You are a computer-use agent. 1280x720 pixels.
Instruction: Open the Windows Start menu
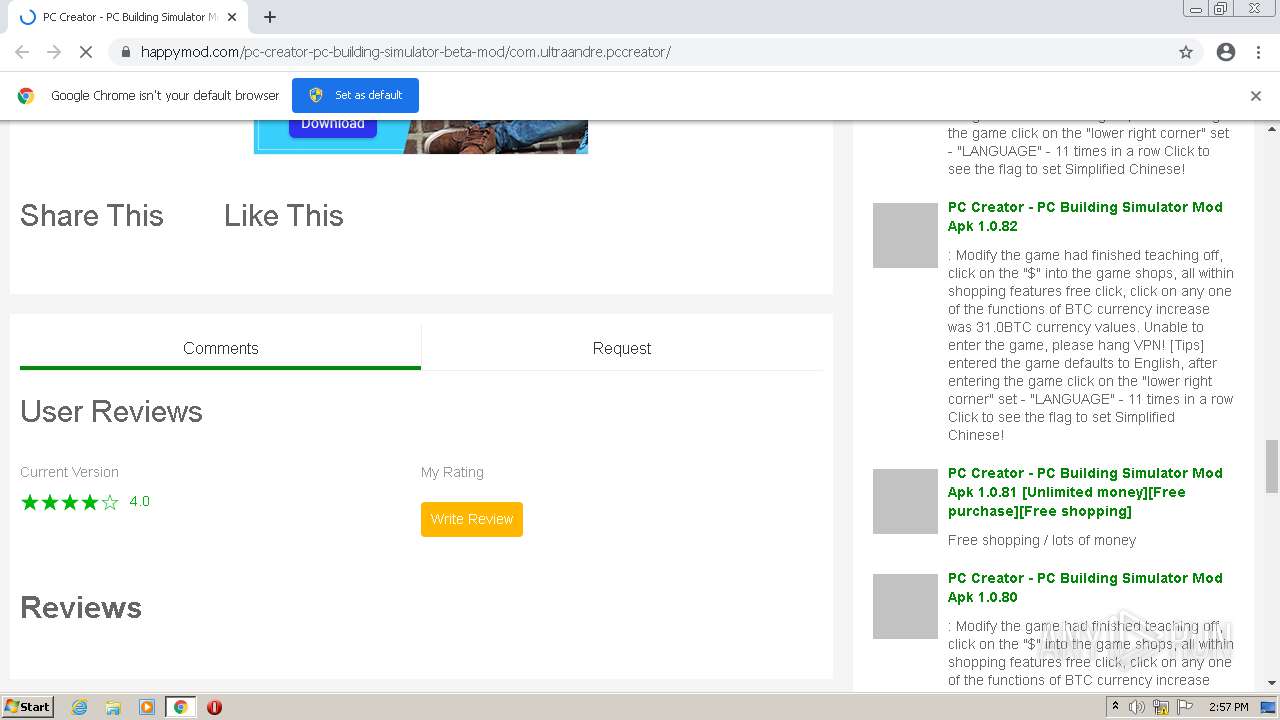[28, 706]
